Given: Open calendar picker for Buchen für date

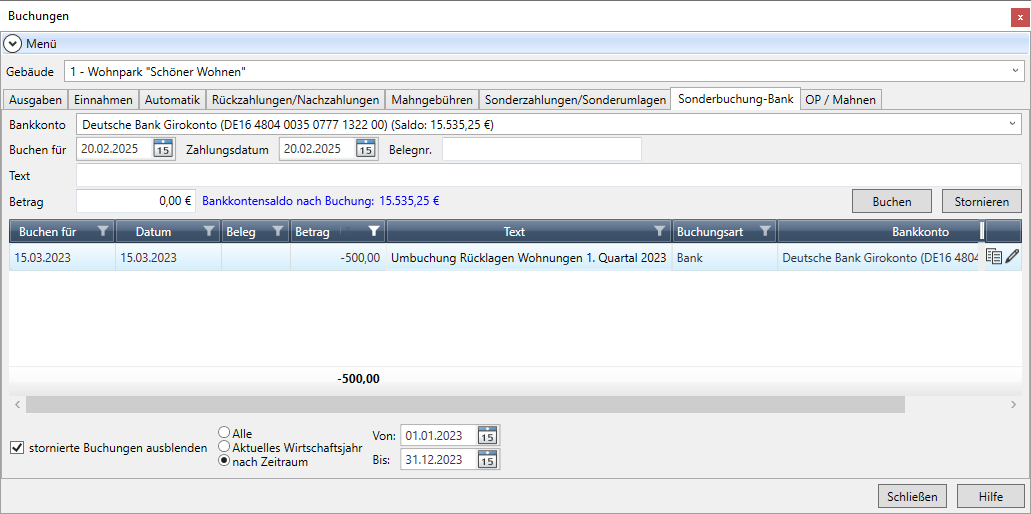Looking at the screenshot, I should (163, 149).
